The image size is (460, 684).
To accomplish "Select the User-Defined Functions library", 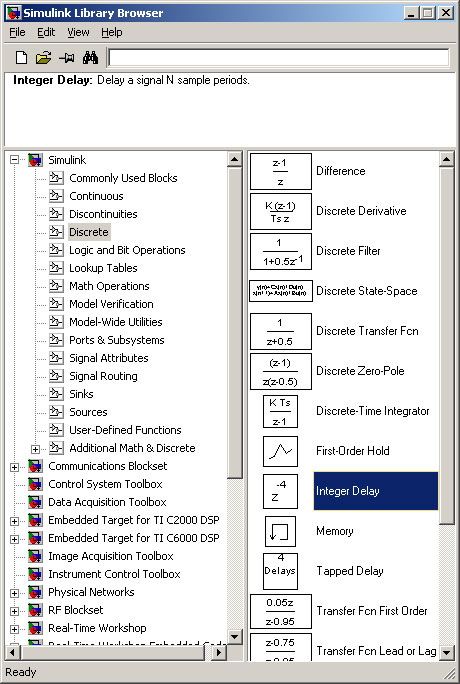I will (x=126, y=430).
